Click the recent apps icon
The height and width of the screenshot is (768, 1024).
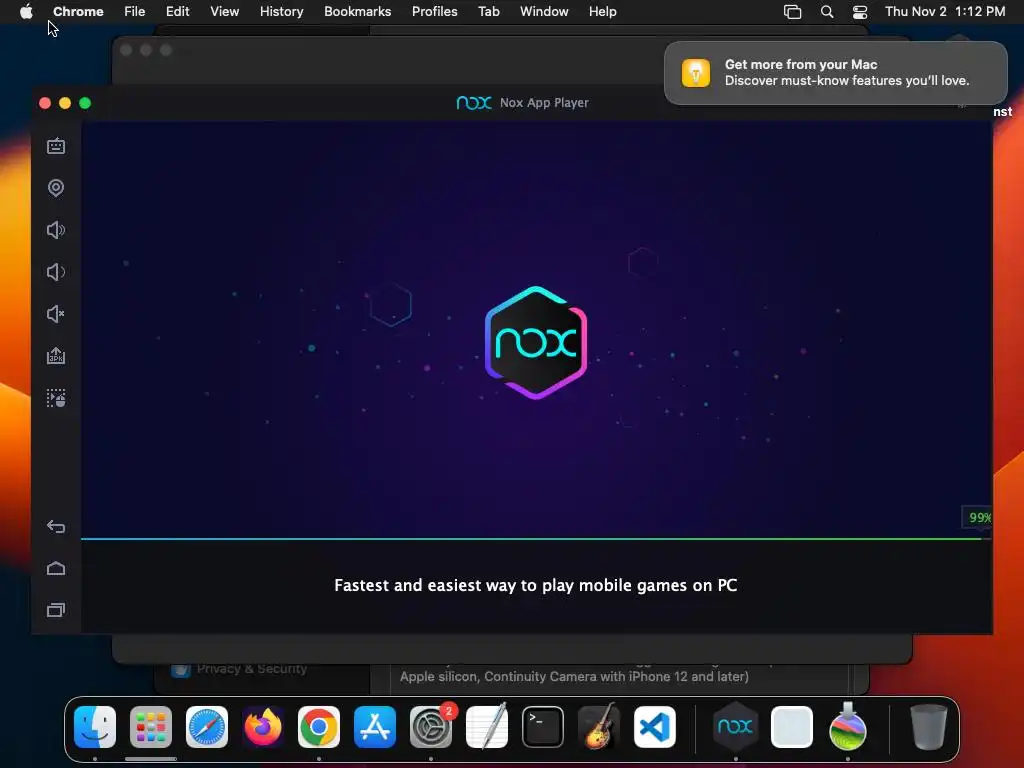56,610
